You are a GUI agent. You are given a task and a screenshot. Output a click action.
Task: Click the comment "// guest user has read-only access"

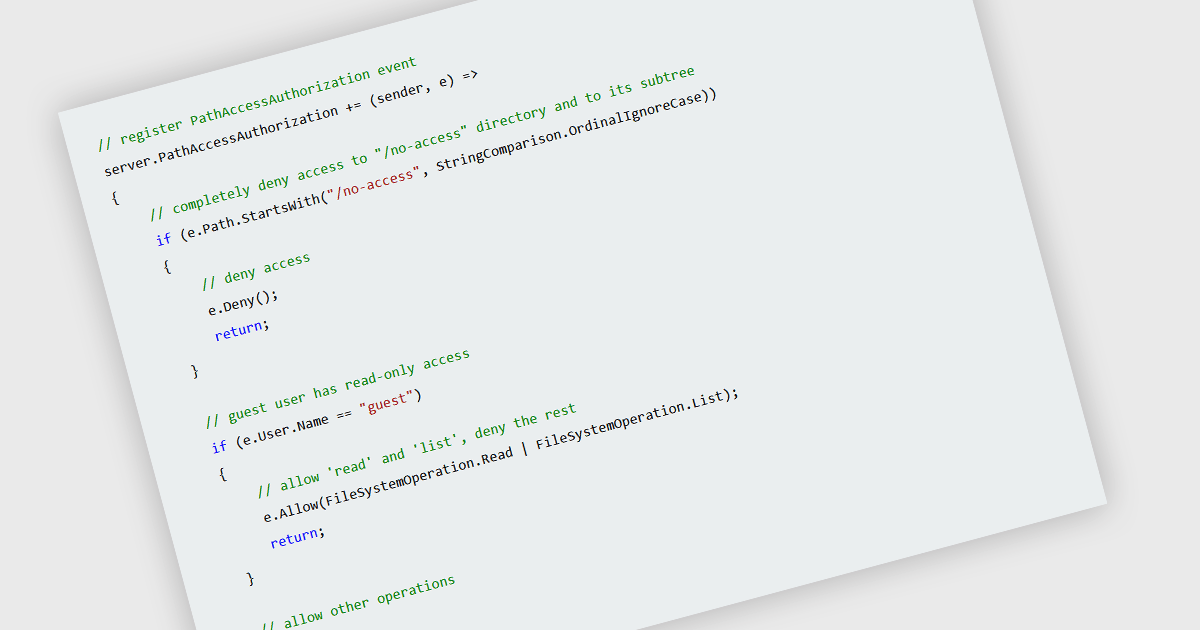[x=338, y=387]
